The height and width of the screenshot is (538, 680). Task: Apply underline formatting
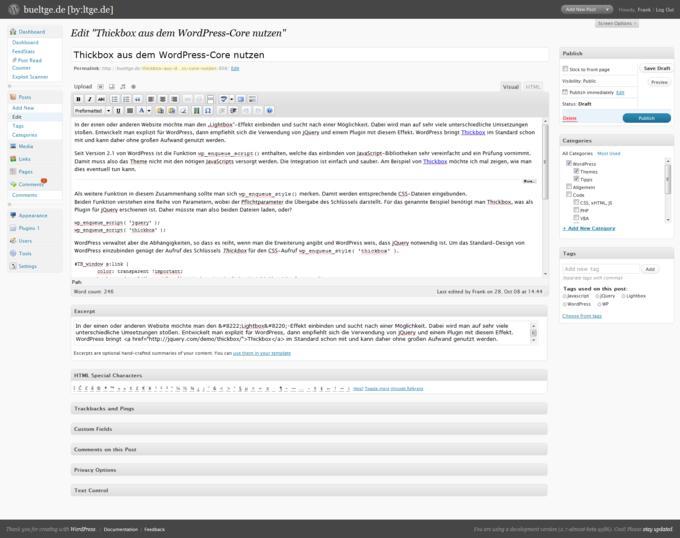point(118,111)
